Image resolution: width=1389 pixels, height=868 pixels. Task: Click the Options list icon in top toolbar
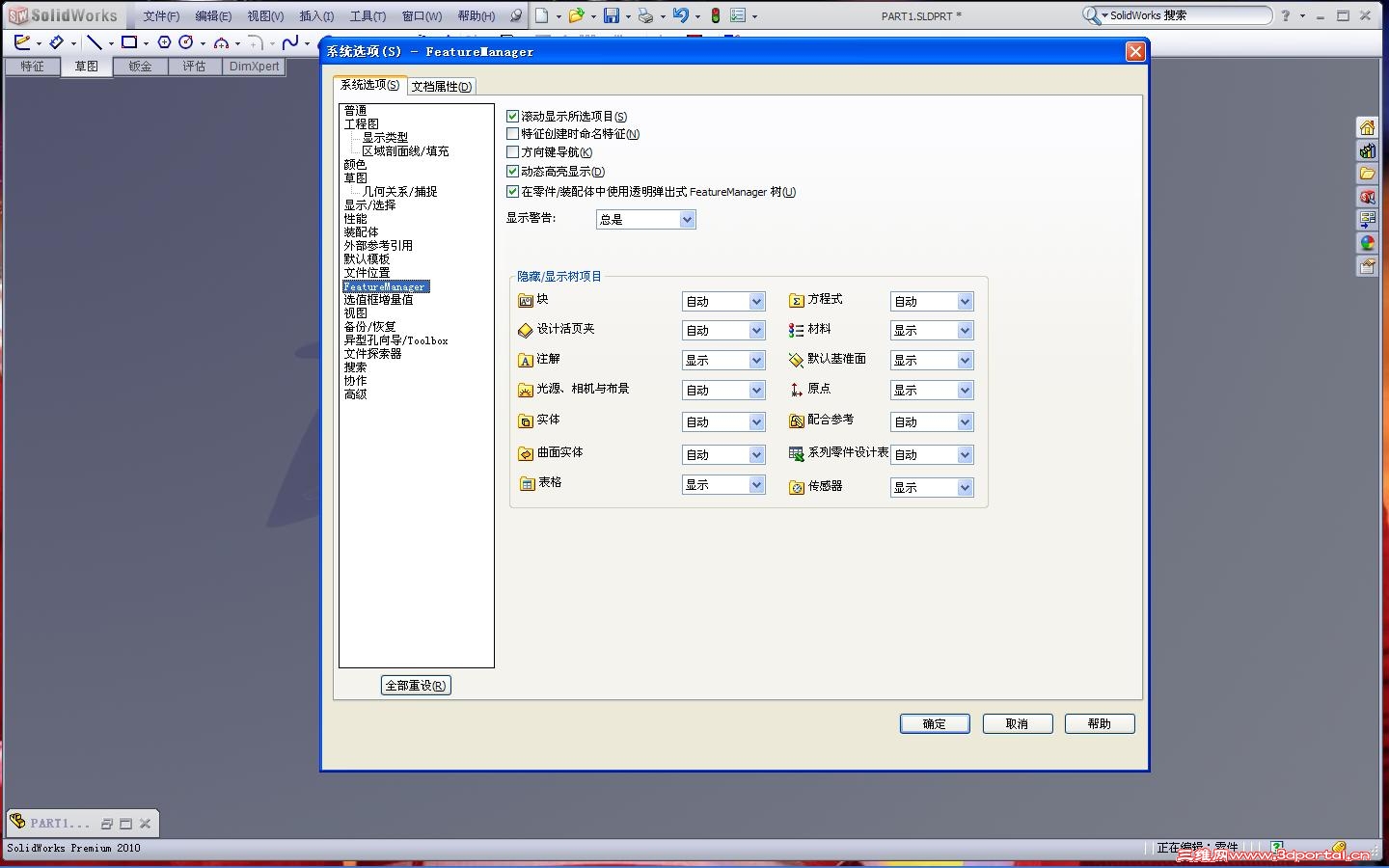738,15
